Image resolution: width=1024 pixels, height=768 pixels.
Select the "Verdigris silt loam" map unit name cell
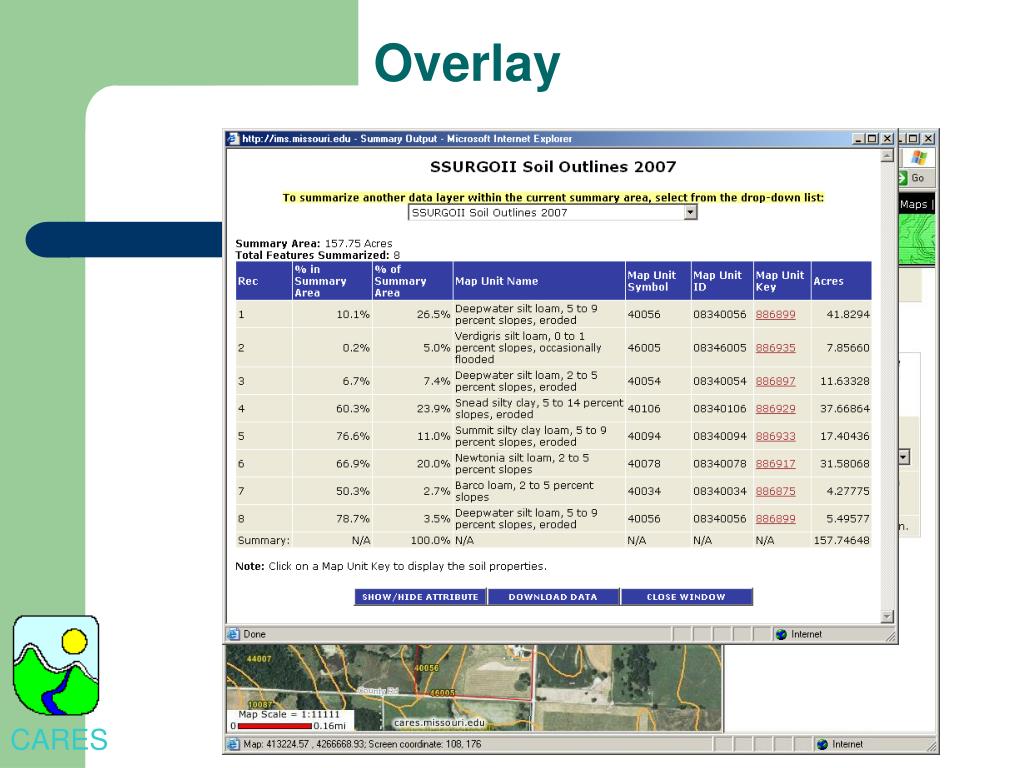tap(539, 348)
